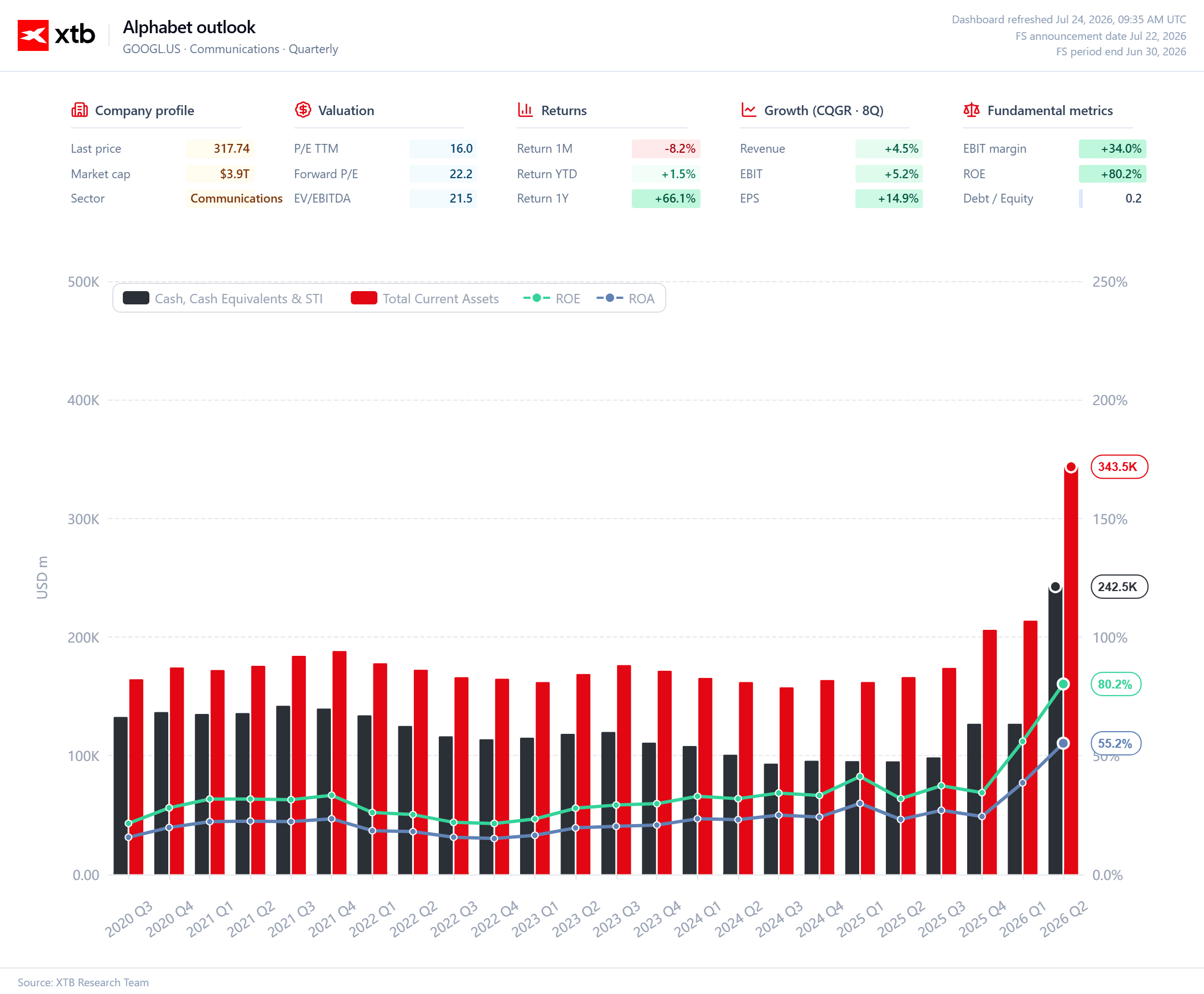The image size is (1204, 994).
Task: Click the dark Cash legend color swatch
Action: click(x=136, y=298)
